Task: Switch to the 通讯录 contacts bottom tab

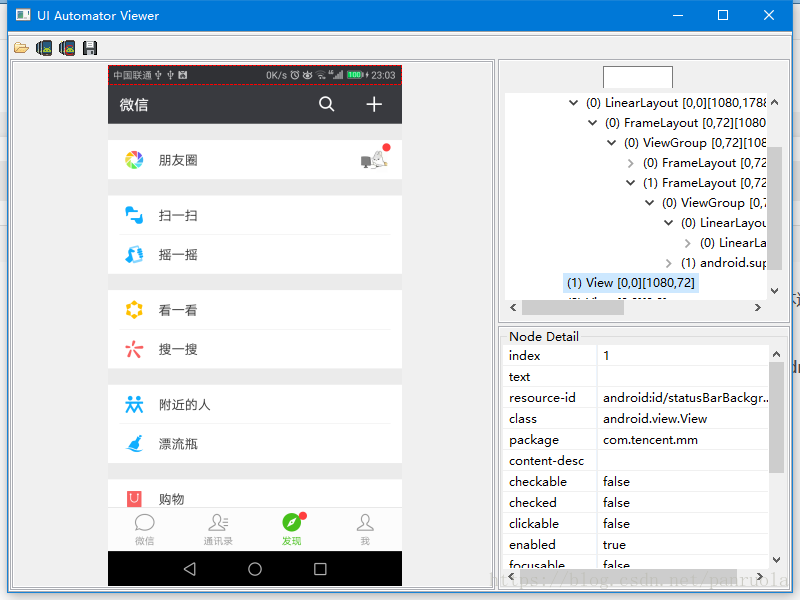Action: point(218,530)
